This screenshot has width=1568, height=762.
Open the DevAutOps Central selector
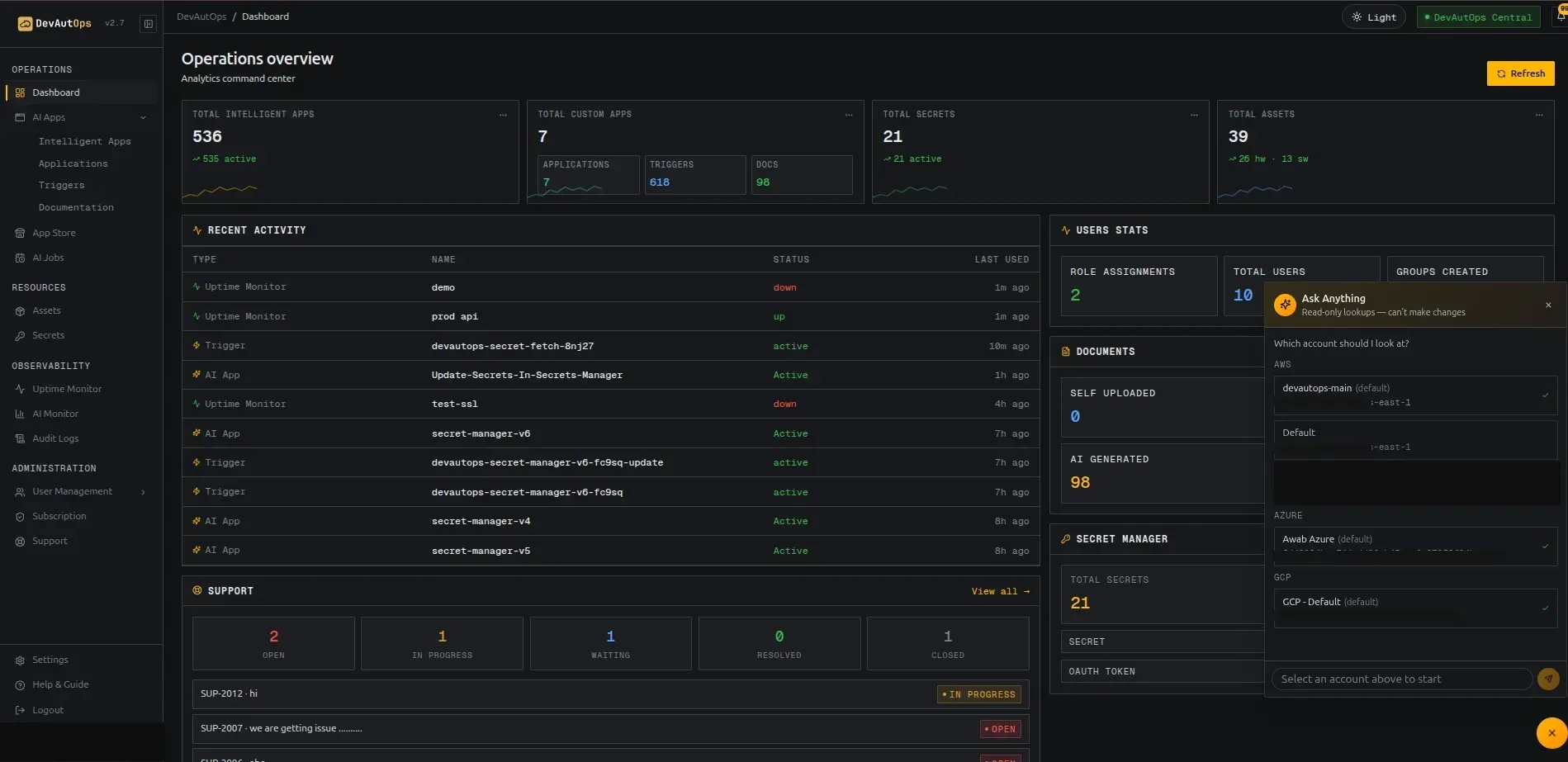[1478, 17]
